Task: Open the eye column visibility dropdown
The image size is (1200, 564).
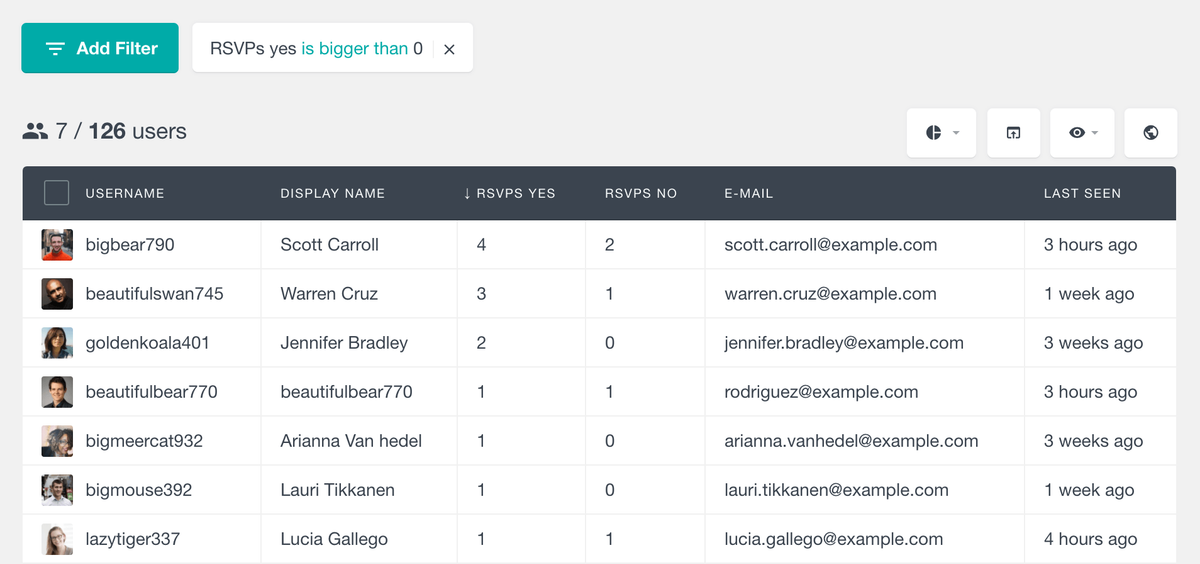Action: coord(1083,133)
